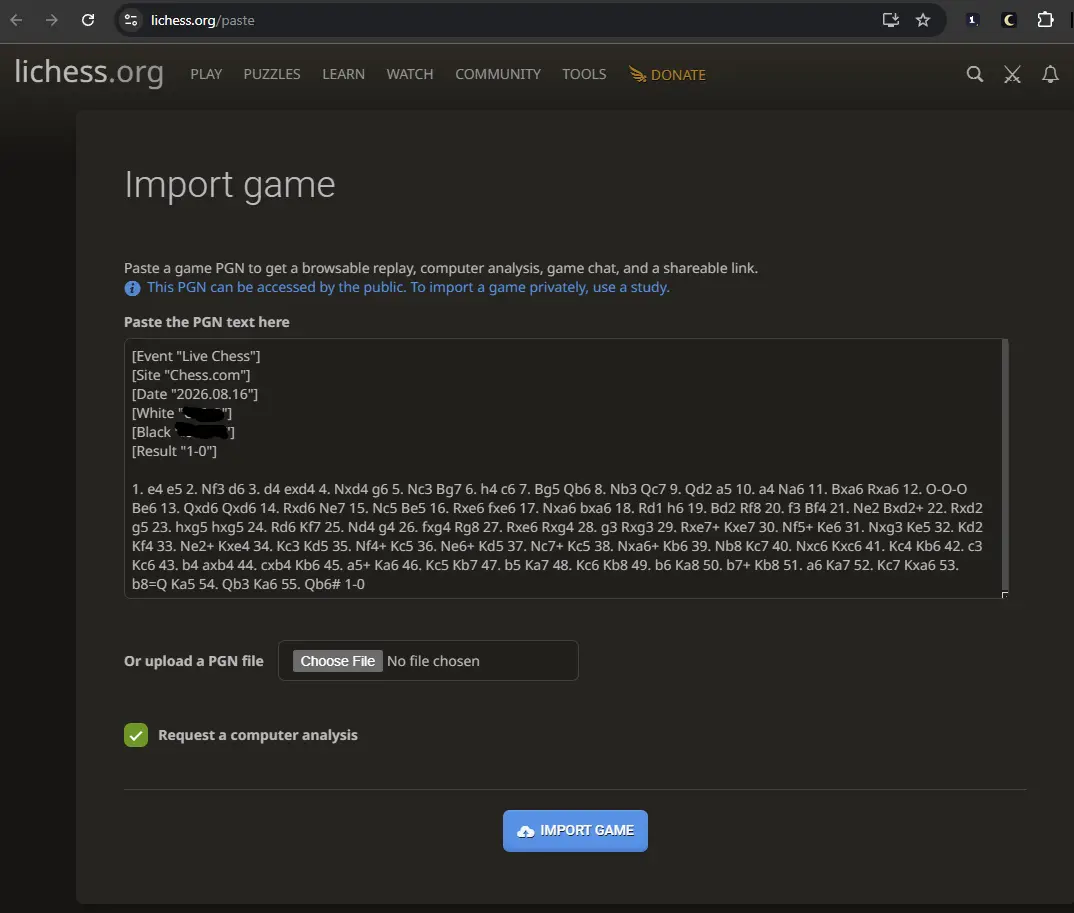Click the browser forward arrow
This screenshot has width=1074, height=913.
point(52,20)
